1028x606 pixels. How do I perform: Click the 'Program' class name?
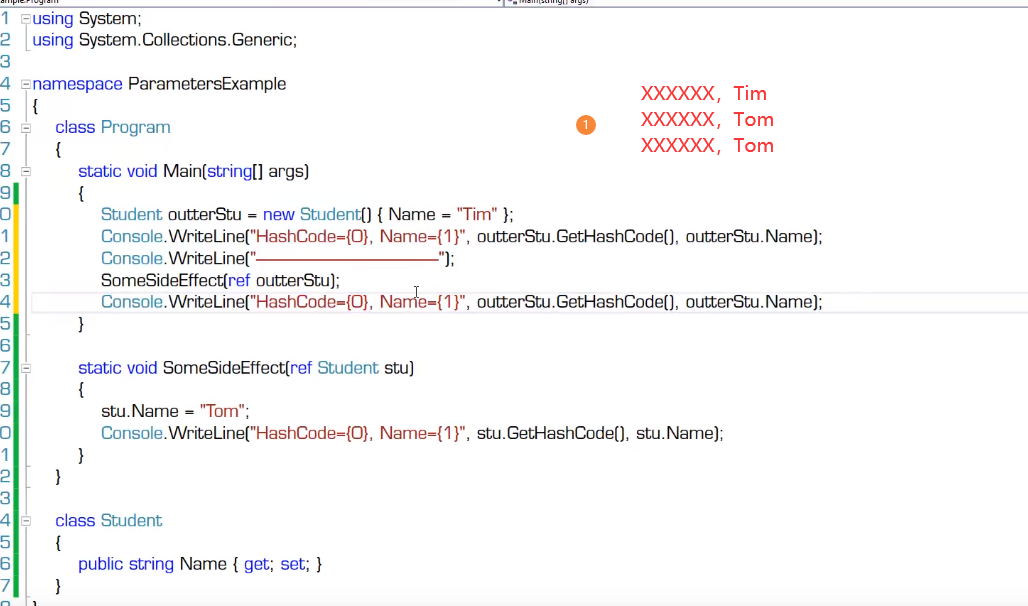click(x=135, y=127)
